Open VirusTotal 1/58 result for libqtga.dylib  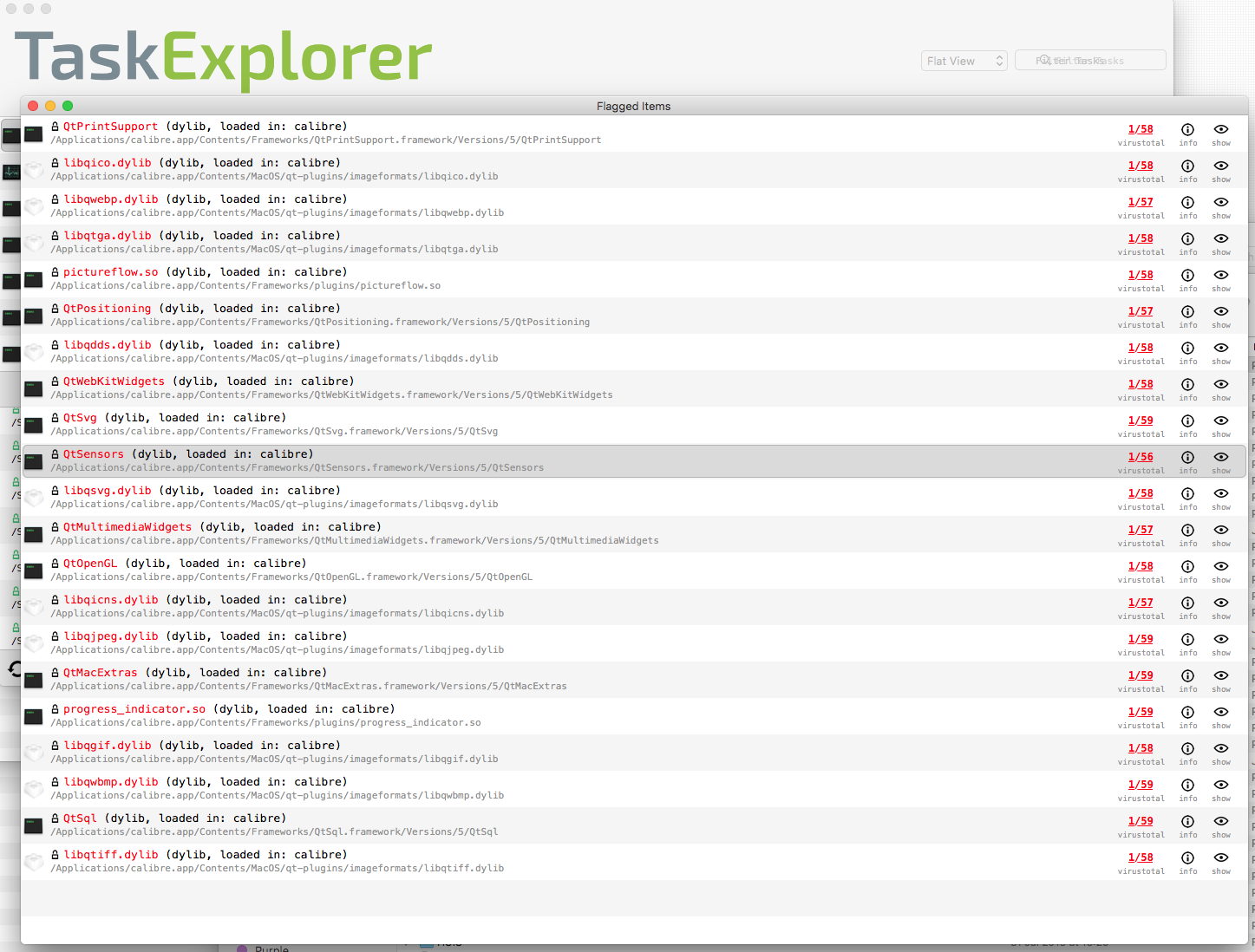point(1141,238)
